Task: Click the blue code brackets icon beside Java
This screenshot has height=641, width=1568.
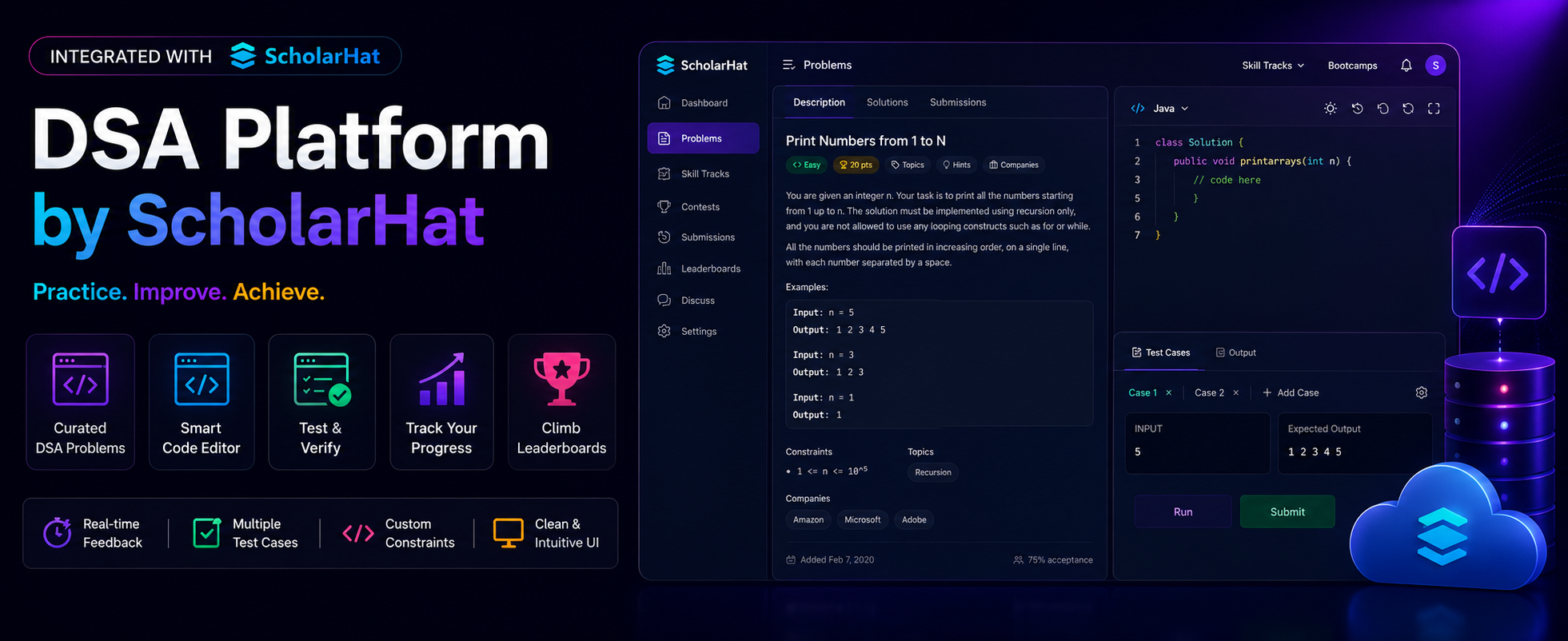Action: [x=1137, y=109]
